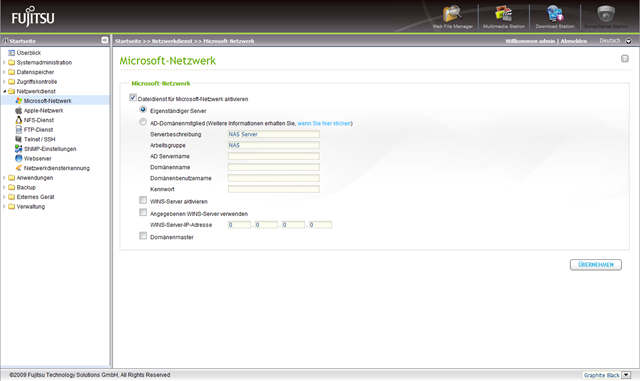Click the Anwendungen folder icon
640x381 pixels.
(x=11, y=178)
